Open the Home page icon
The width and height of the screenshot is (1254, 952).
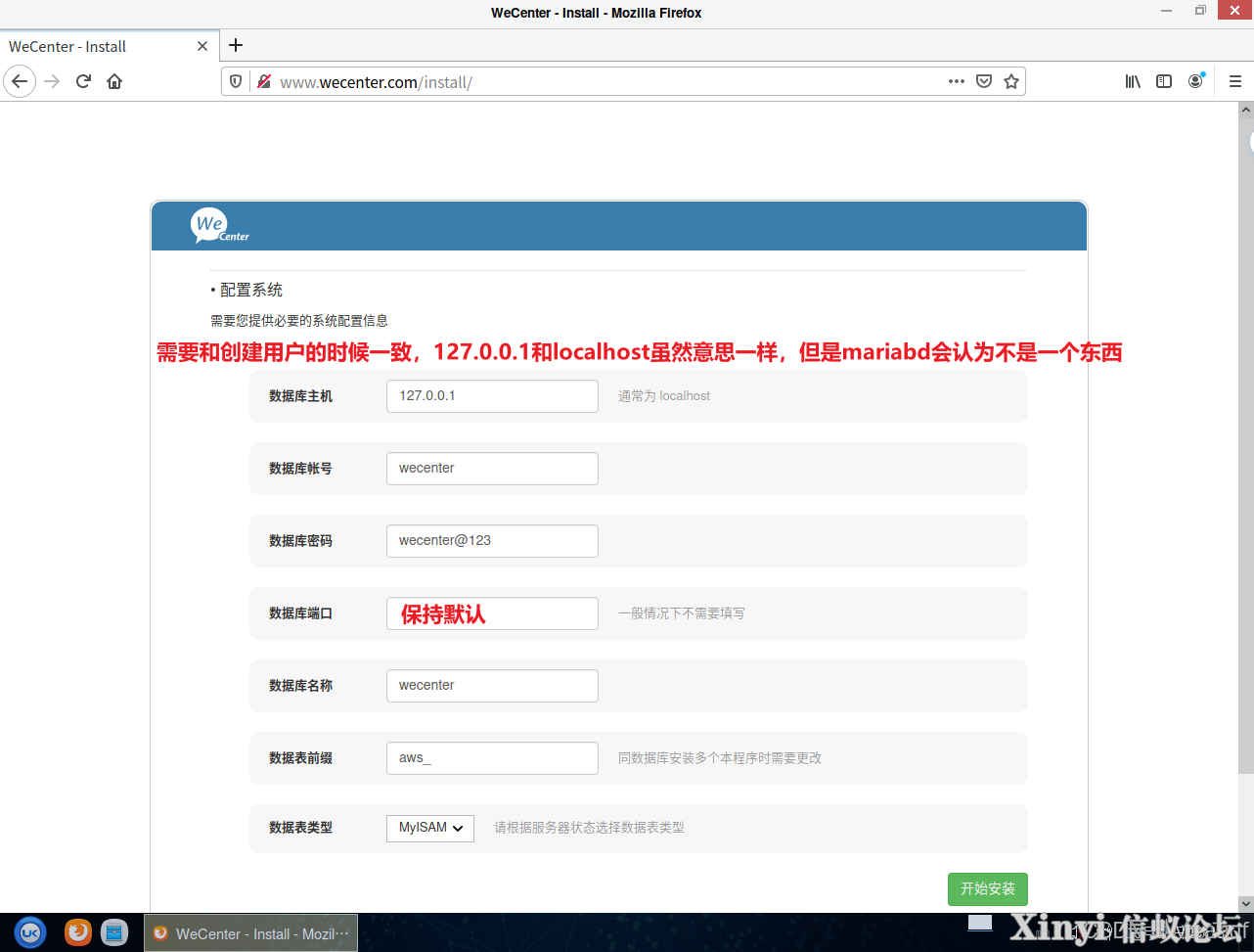tap(114, 81)
